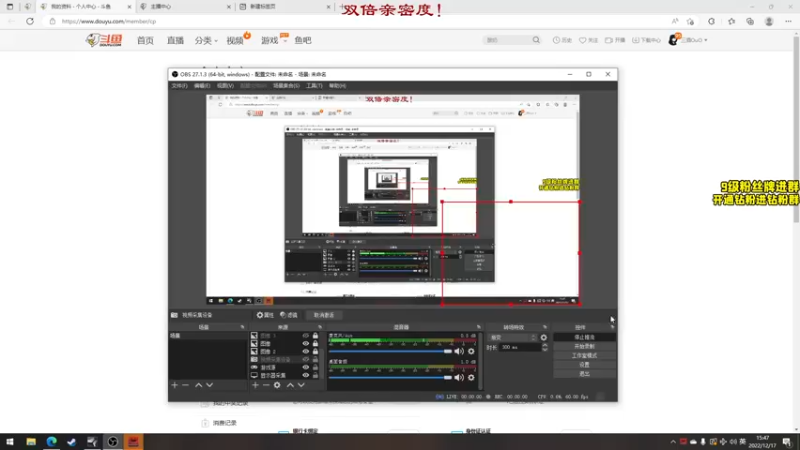The image size is (800, 450).
Task: Select 游戏源 source row
Action: [x=285, y=367]
